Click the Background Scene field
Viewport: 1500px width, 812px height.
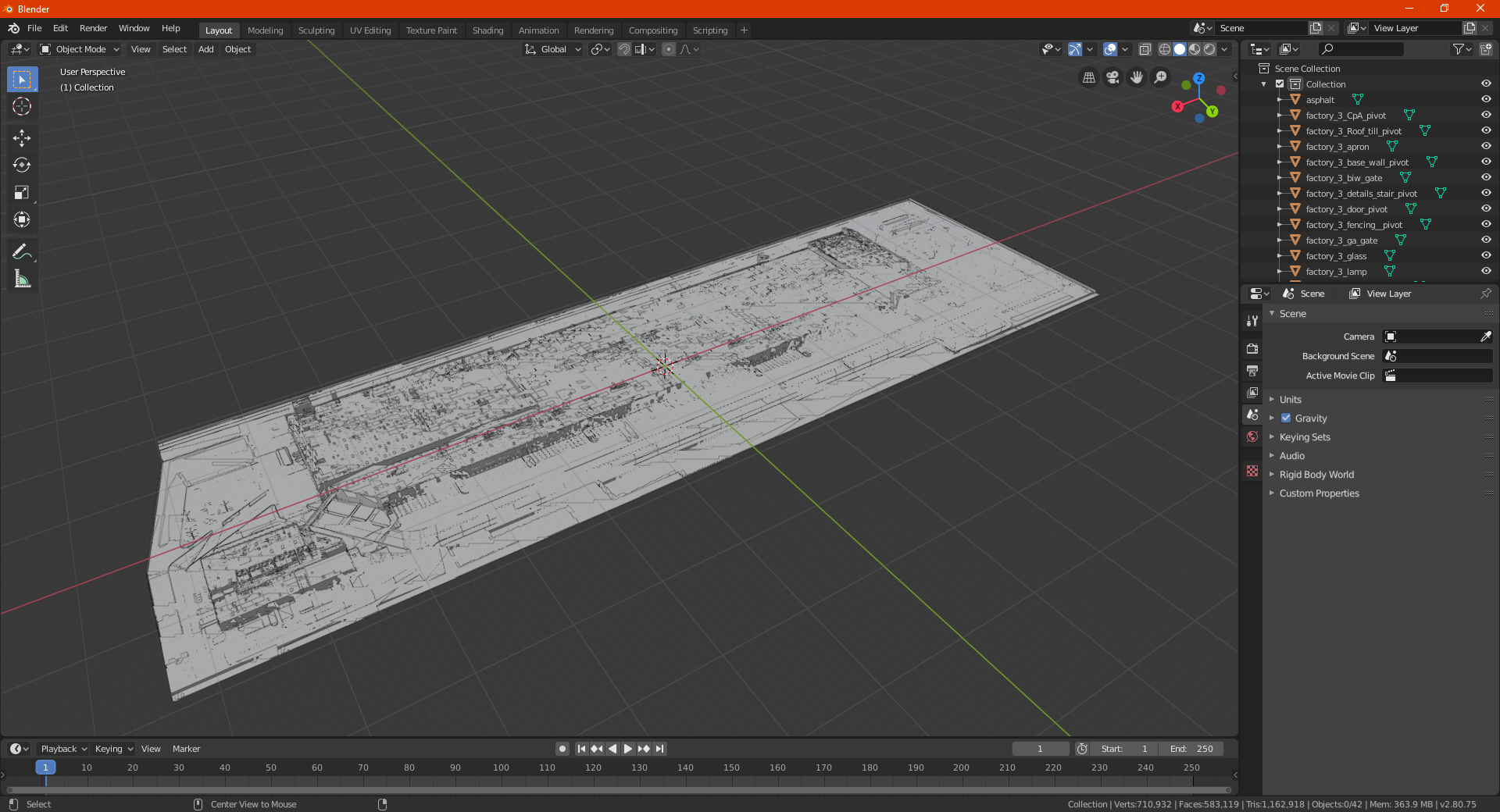[1437, 356]
